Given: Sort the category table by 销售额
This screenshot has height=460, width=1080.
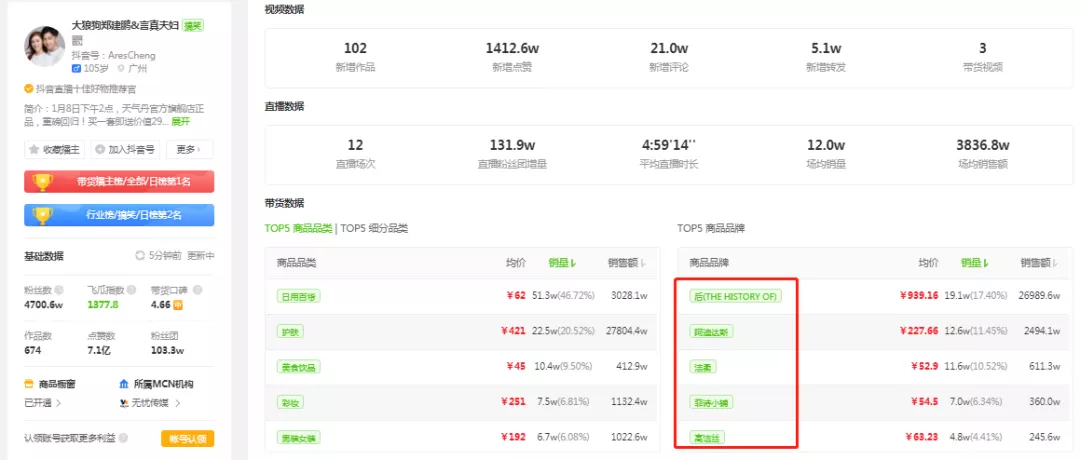Looking at the screenshot, I should [626, 263].
